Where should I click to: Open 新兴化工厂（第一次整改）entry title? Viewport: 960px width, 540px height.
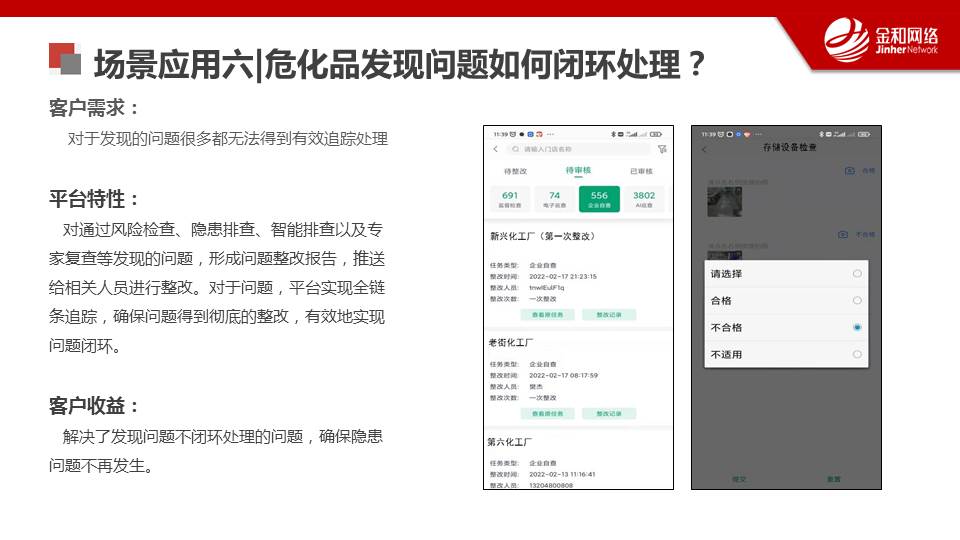(542, 236)
